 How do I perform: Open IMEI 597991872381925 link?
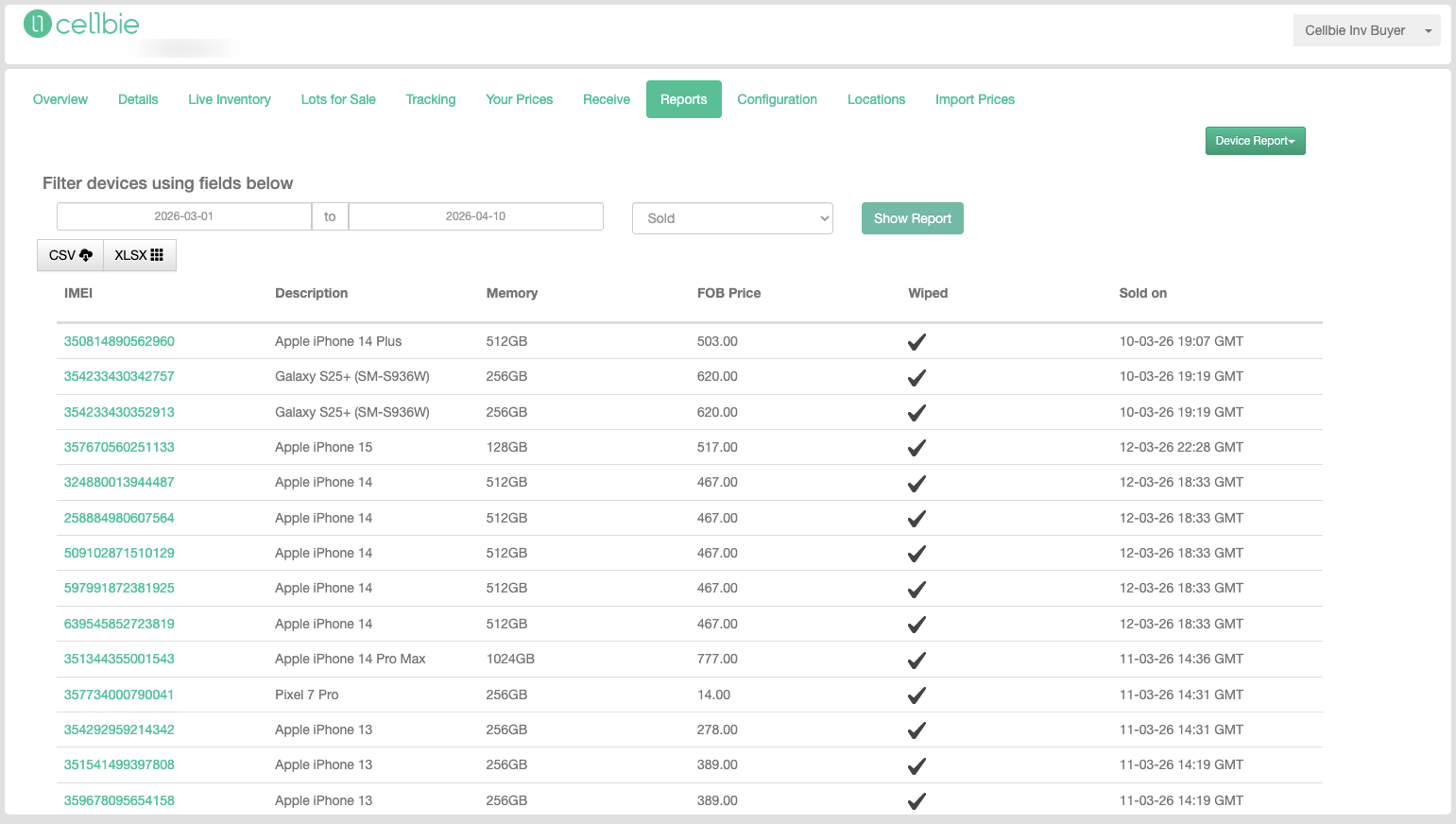[x=119, y=588]
